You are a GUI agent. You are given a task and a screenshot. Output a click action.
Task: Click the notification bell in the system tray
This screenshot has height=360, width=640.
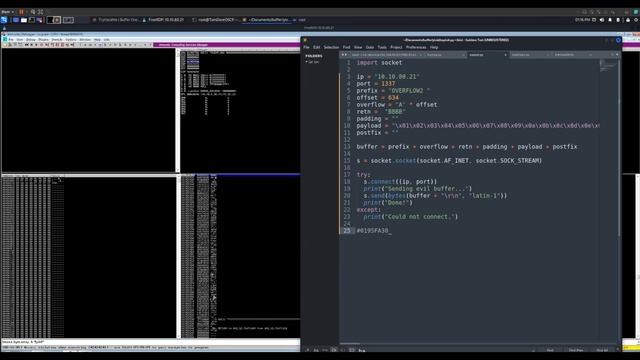pyautogui.click(x=610, y=20)
